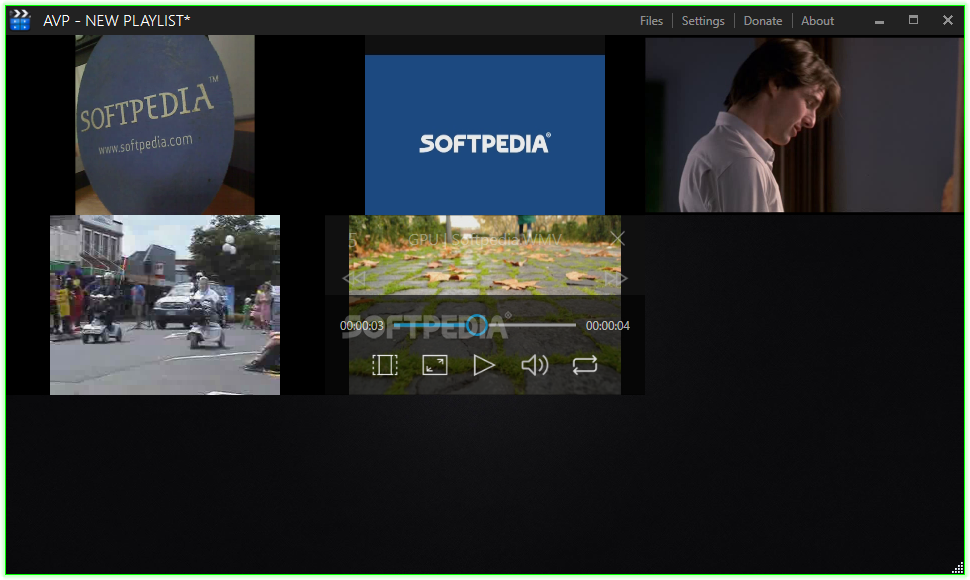Maximize the AVP window
This screenshot has height=580, width=970.
point(913,20)
